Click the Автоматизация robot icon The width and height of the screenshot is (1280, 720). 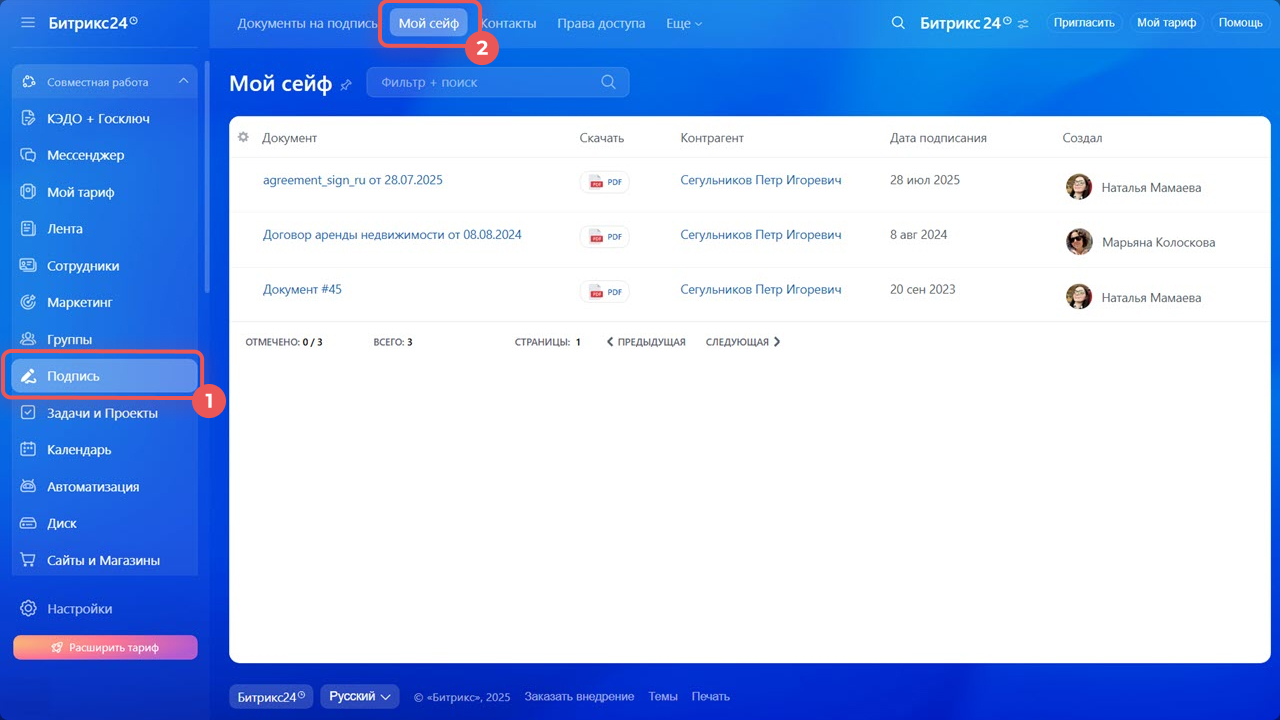(x=28, y=487)
